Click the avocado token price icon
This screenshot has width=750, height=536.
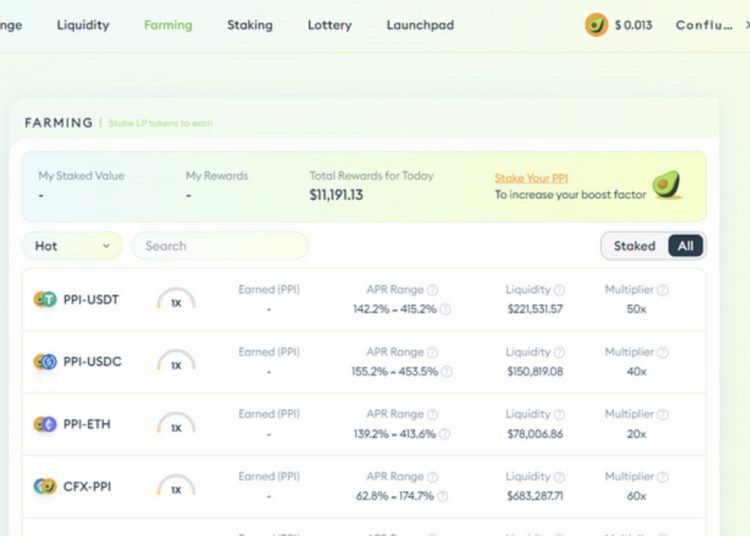click(x=596, y=25)
